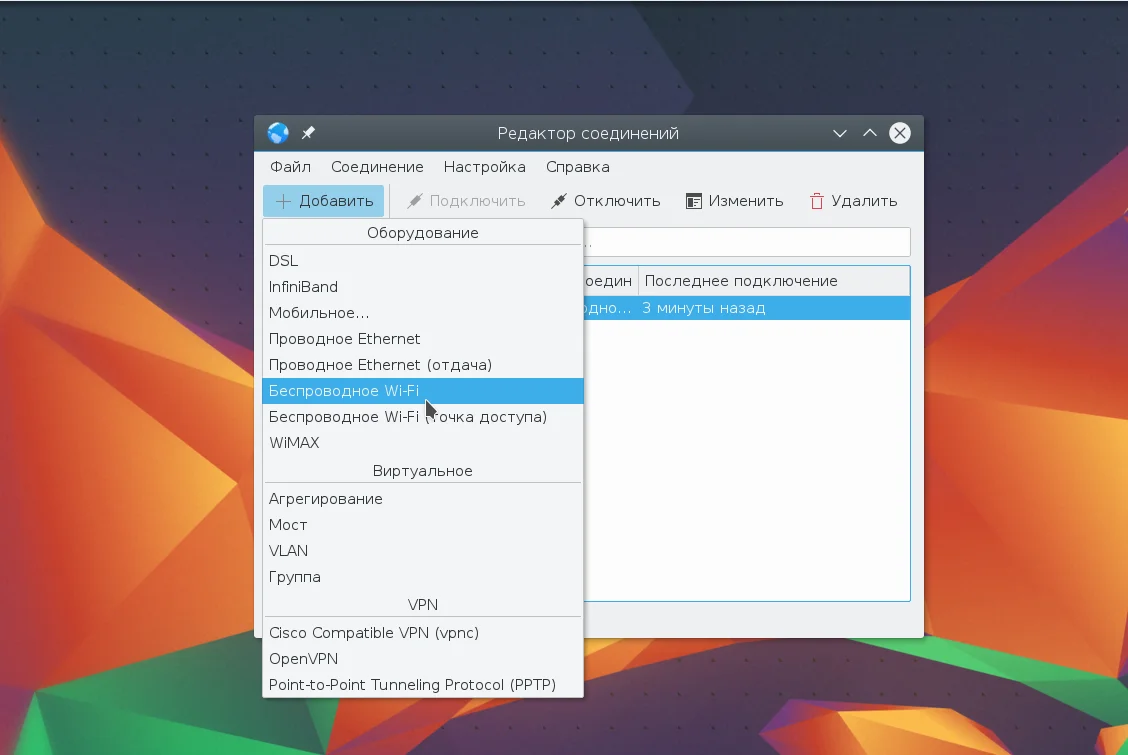Click the unplug icon next to Отключить
This screenshot has height=755, width=1128.
pyautogui.click(x=558, y=201)
